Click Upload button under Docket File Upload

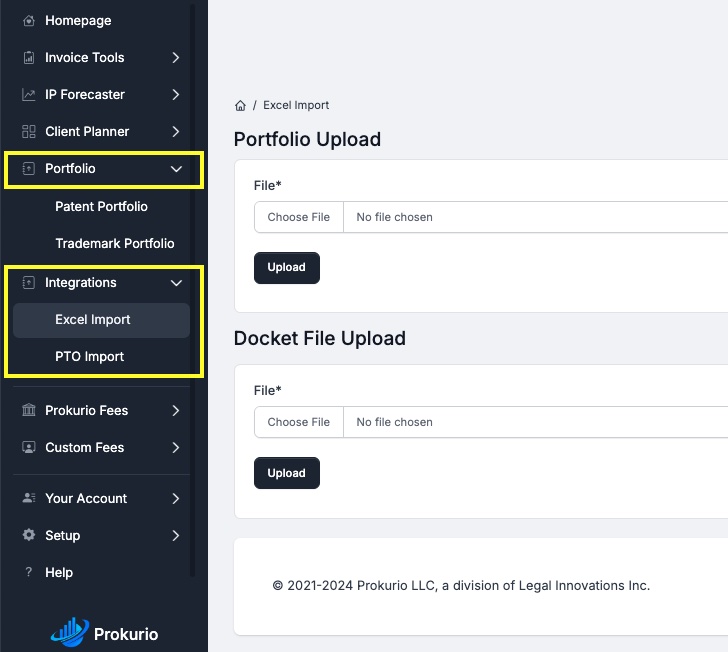(x=286, y=473)
